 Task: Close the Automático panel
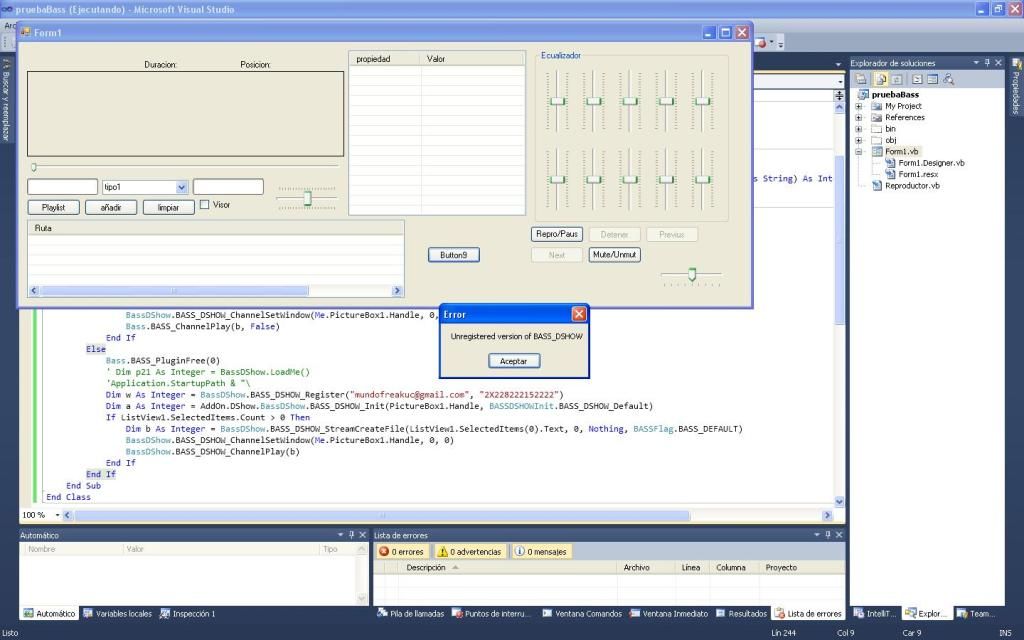coord(362,535)
